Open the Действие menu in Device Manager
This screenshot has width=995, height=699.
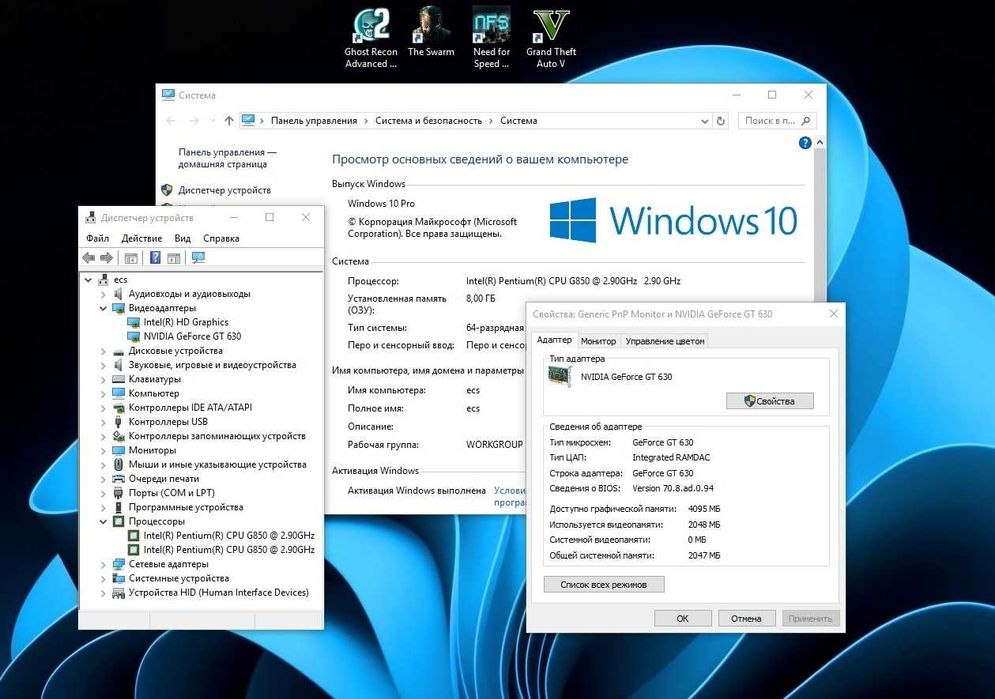(142, 238)
